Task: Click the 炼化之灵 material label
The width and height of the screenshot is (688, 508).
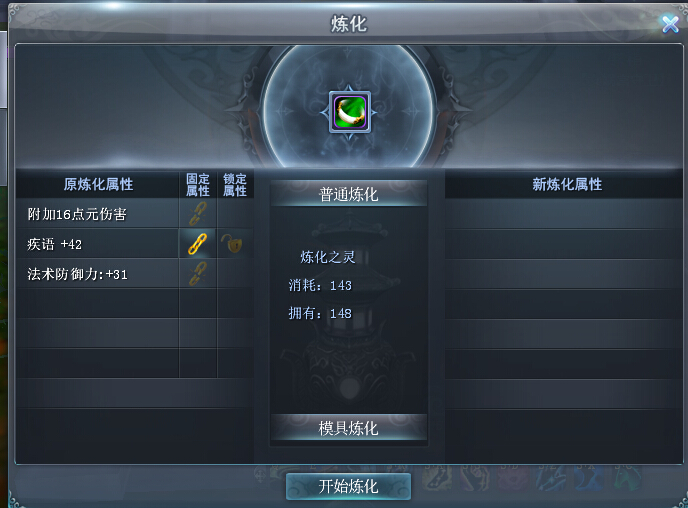Action: (x=328, y=257)
